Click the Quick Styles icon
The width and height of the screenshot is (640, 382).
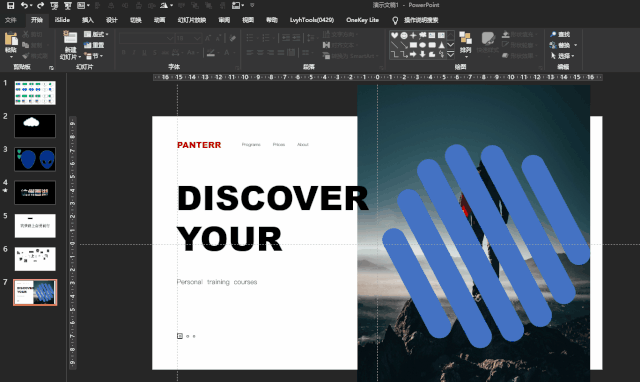[488, 38]
